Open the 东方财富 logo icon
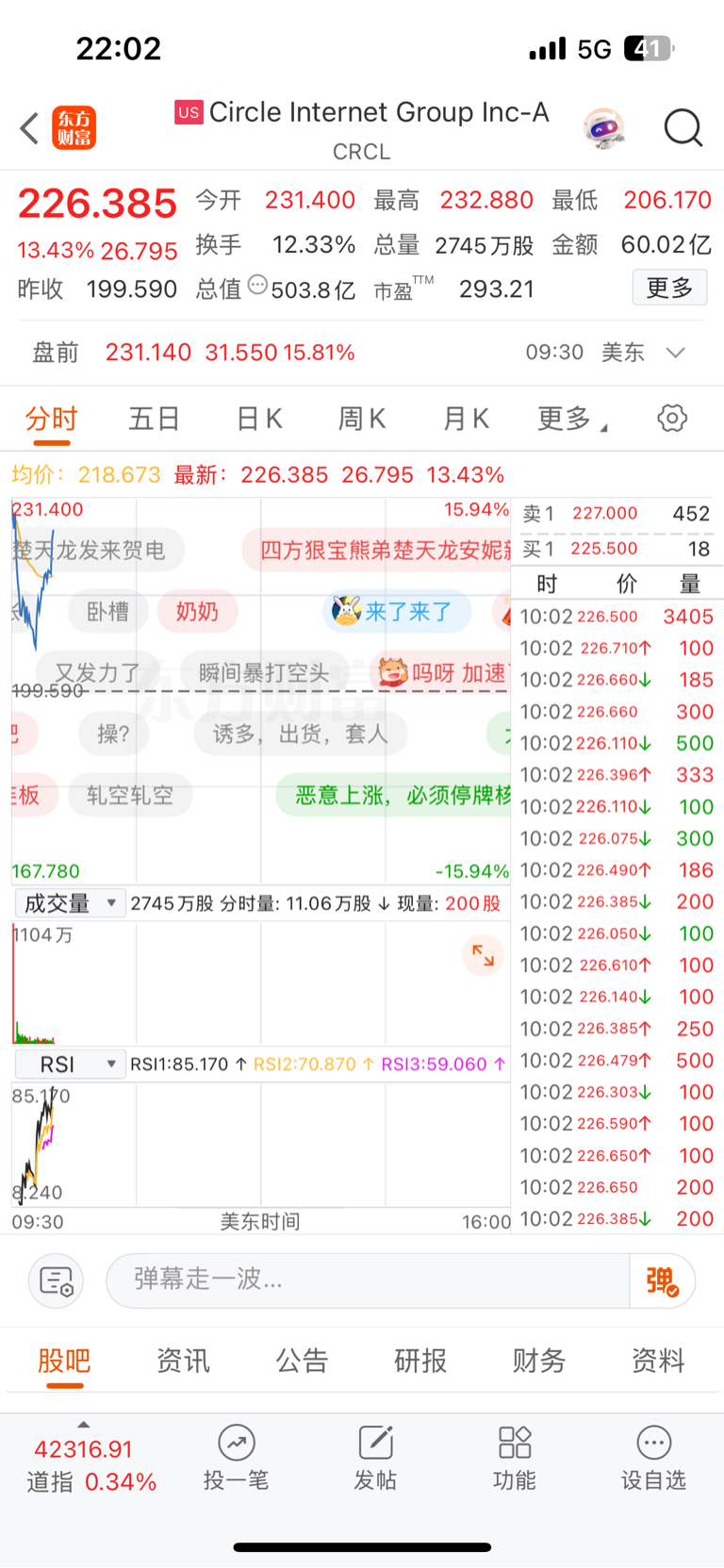The image size is (724, 1568). coord(74,128)
